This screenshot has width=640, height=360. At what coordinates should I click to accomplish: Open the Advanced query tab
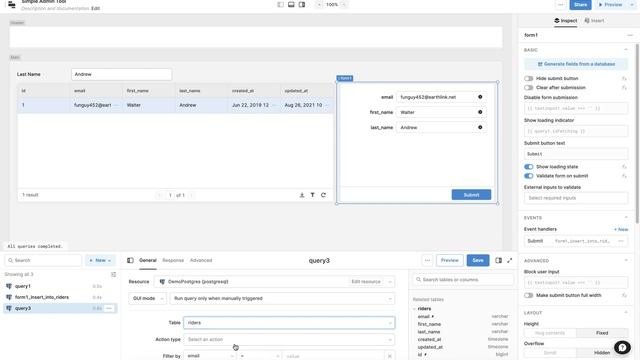pyautogui.click(x=201, y=260)
